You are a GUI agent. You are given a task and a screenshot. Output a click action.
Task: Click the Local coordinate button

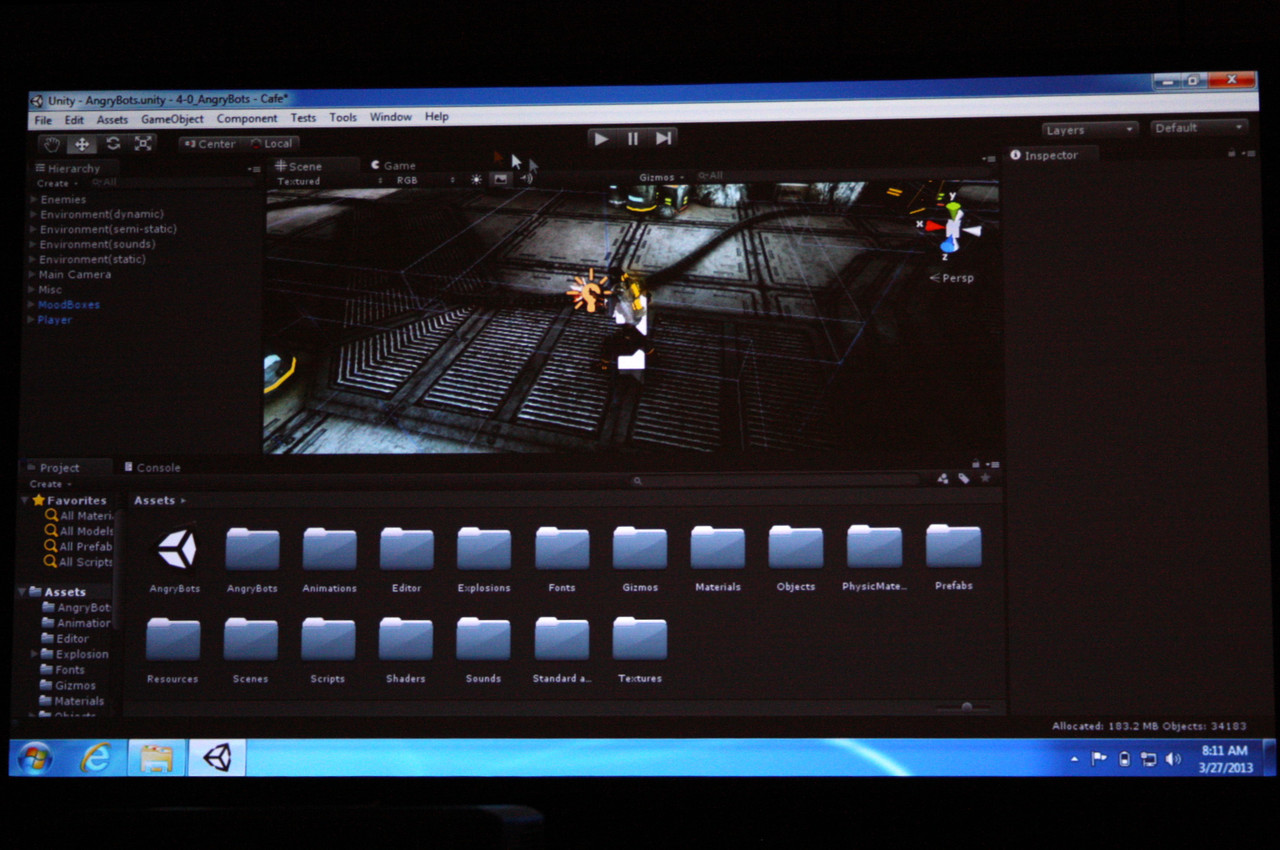coord(272,144)
